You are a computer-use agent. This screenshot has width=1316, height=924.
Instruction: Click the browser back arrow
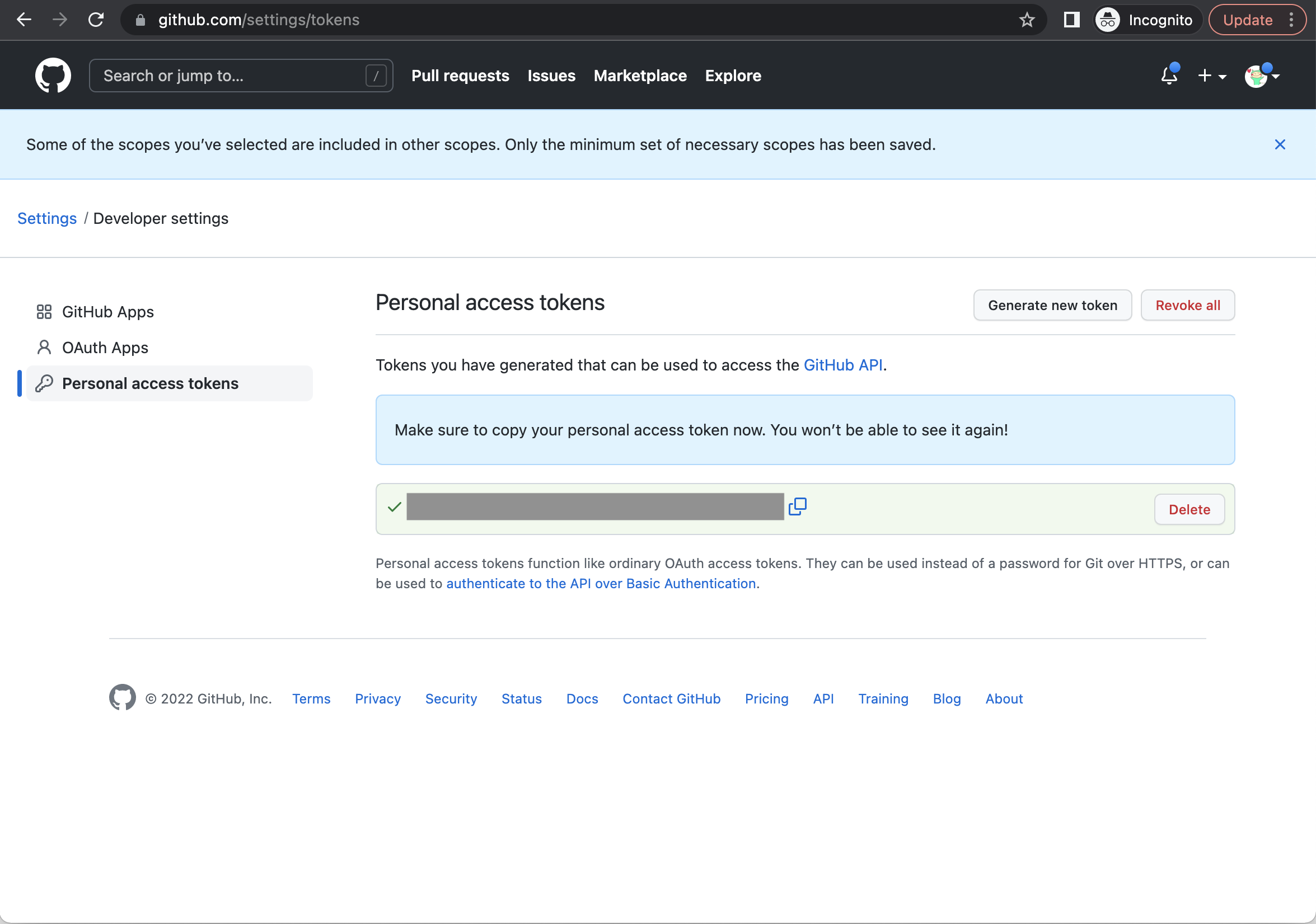coord(24,20)
